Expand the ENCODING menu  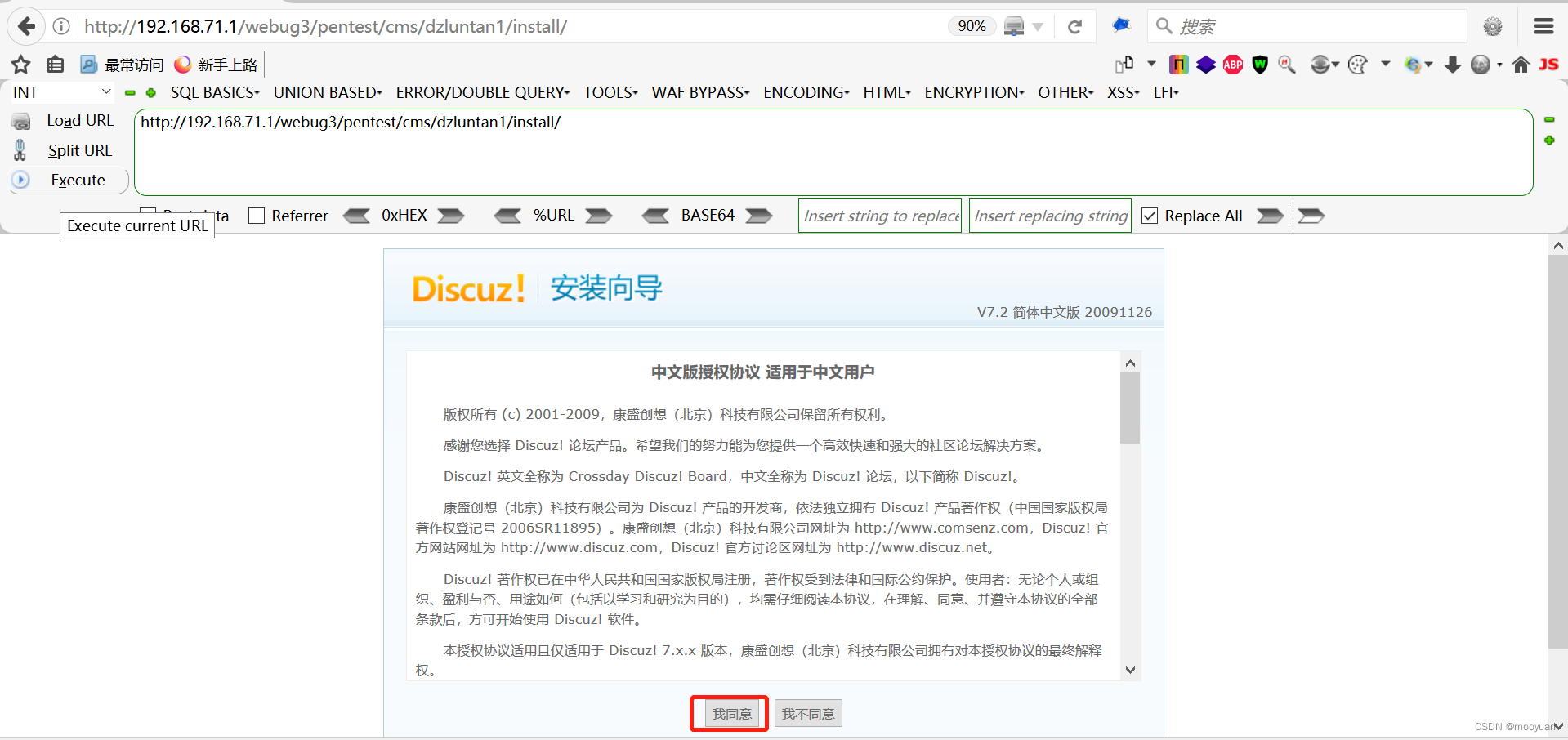[x=806, y=92]
